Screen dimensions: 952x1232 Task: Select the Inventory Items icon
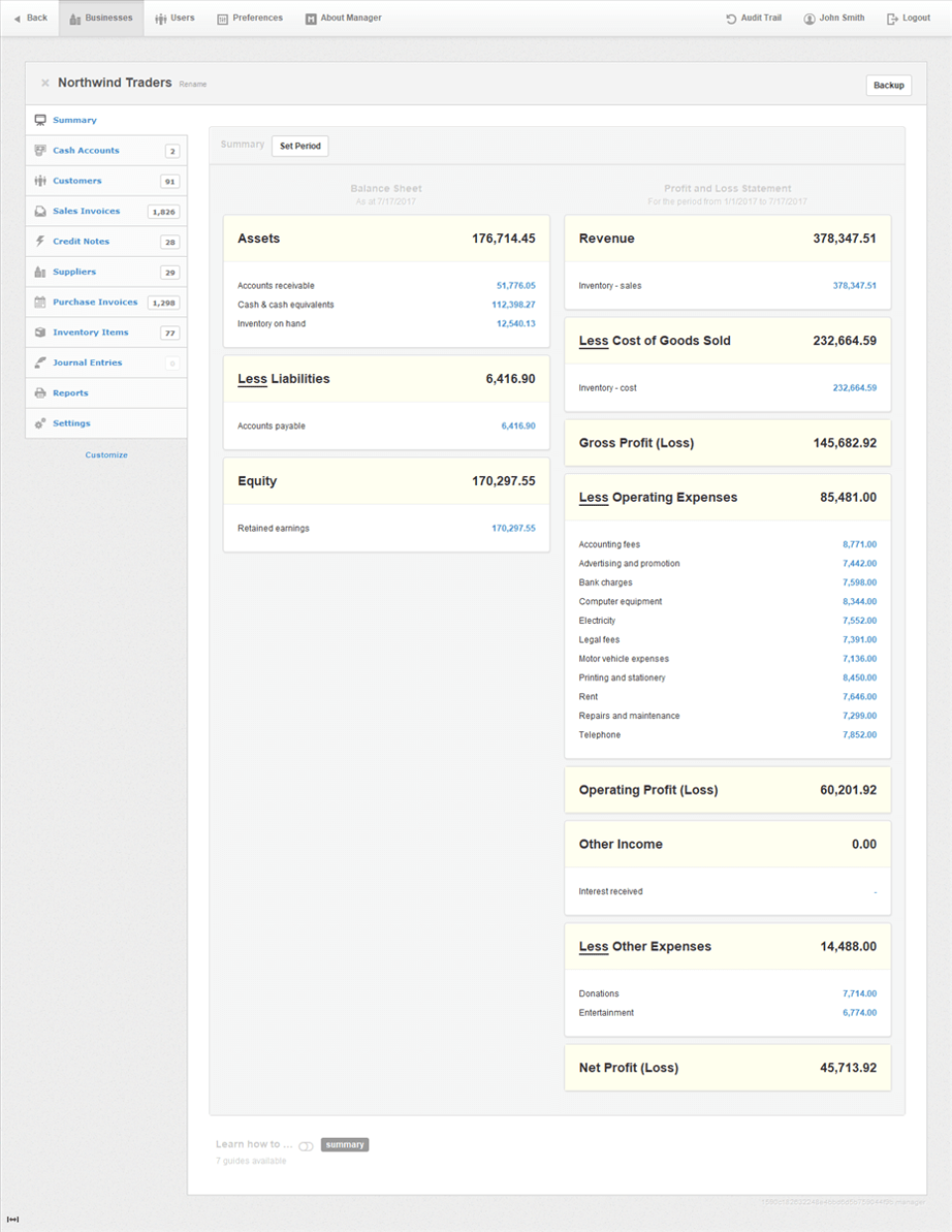(40, 332)
